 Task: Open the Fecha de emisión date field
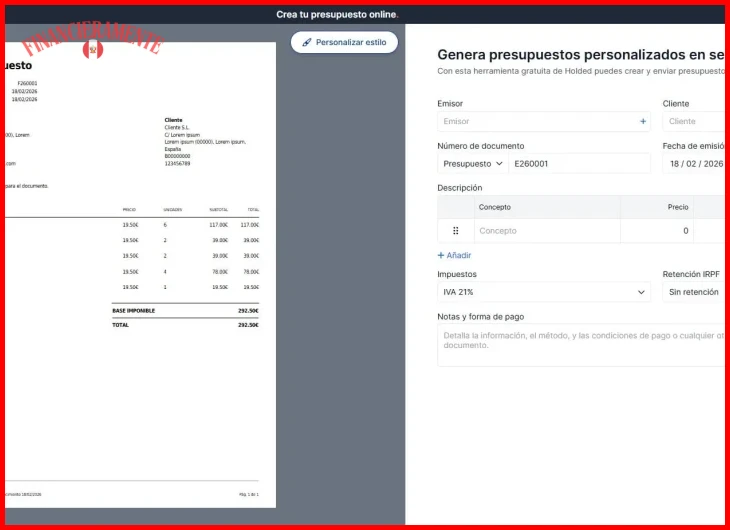(x=696, y=163)
